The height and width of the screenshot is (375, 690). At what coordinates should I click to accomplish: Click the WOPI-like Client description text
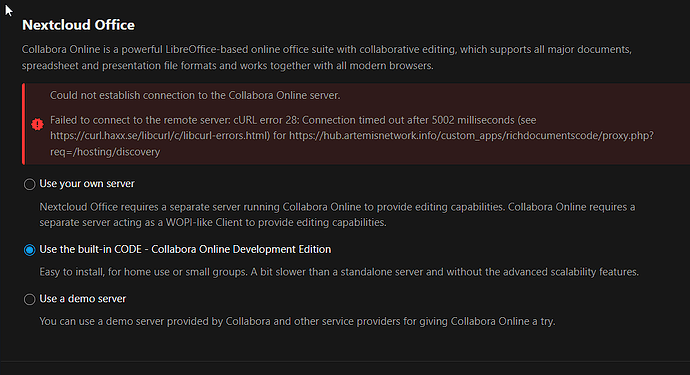pyautogui.click(x=337, y=214)
